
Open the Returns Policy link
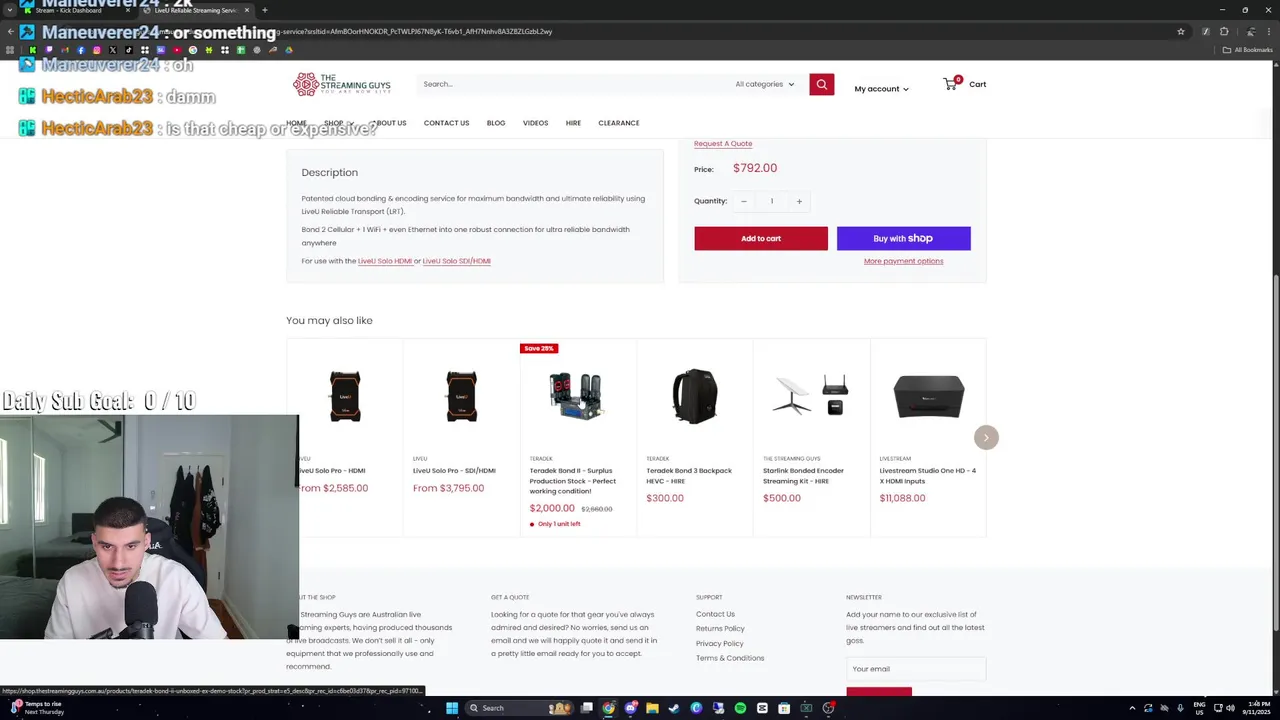pos(720,628)
